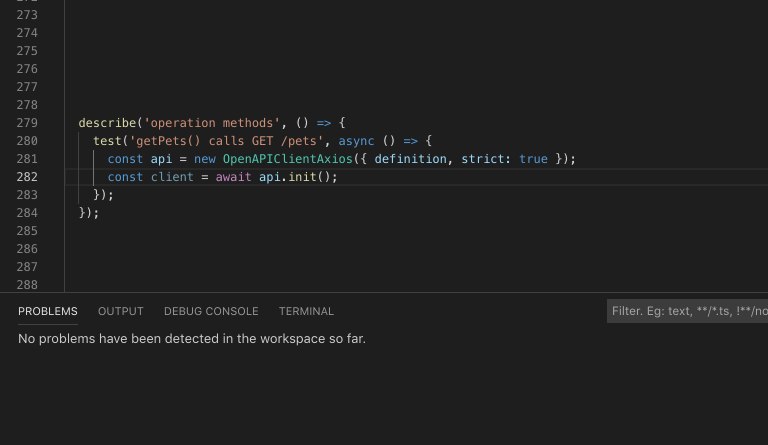Viewport: 768px width, 445px height.
Task: Click the 'strict' property key
Action: [483, 159]
